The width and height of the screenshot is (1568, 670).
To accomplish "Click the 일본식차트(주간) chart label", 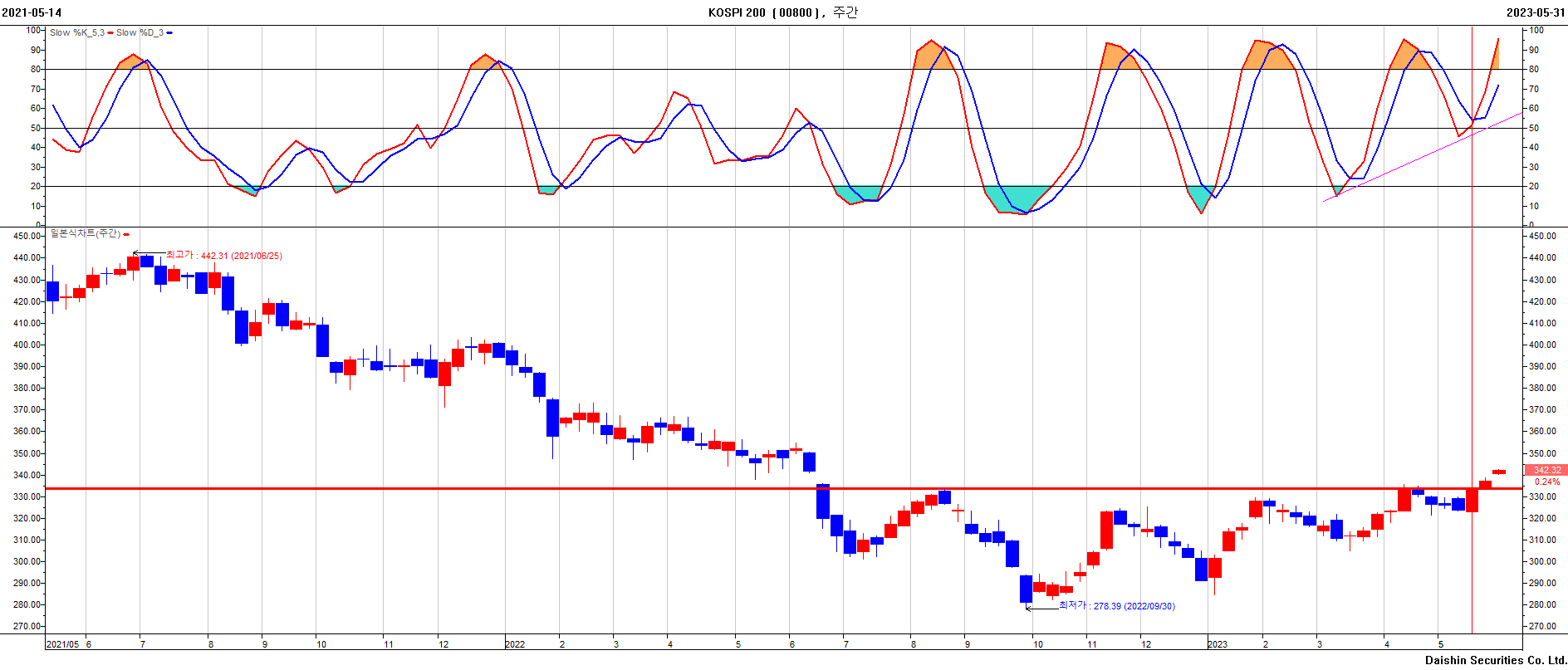I will pyautogui.click(x=85, y=234).
